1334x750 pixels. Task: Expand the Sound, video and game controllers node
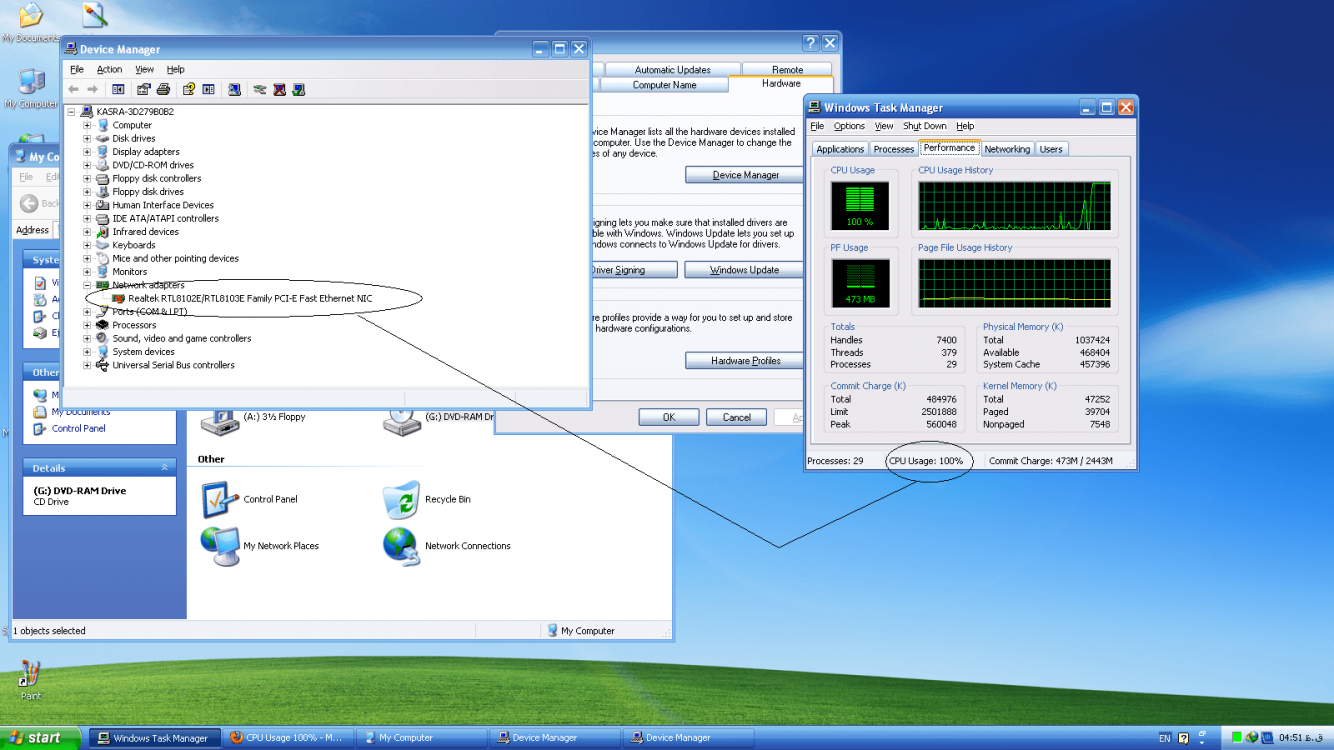tap(87, 338)
